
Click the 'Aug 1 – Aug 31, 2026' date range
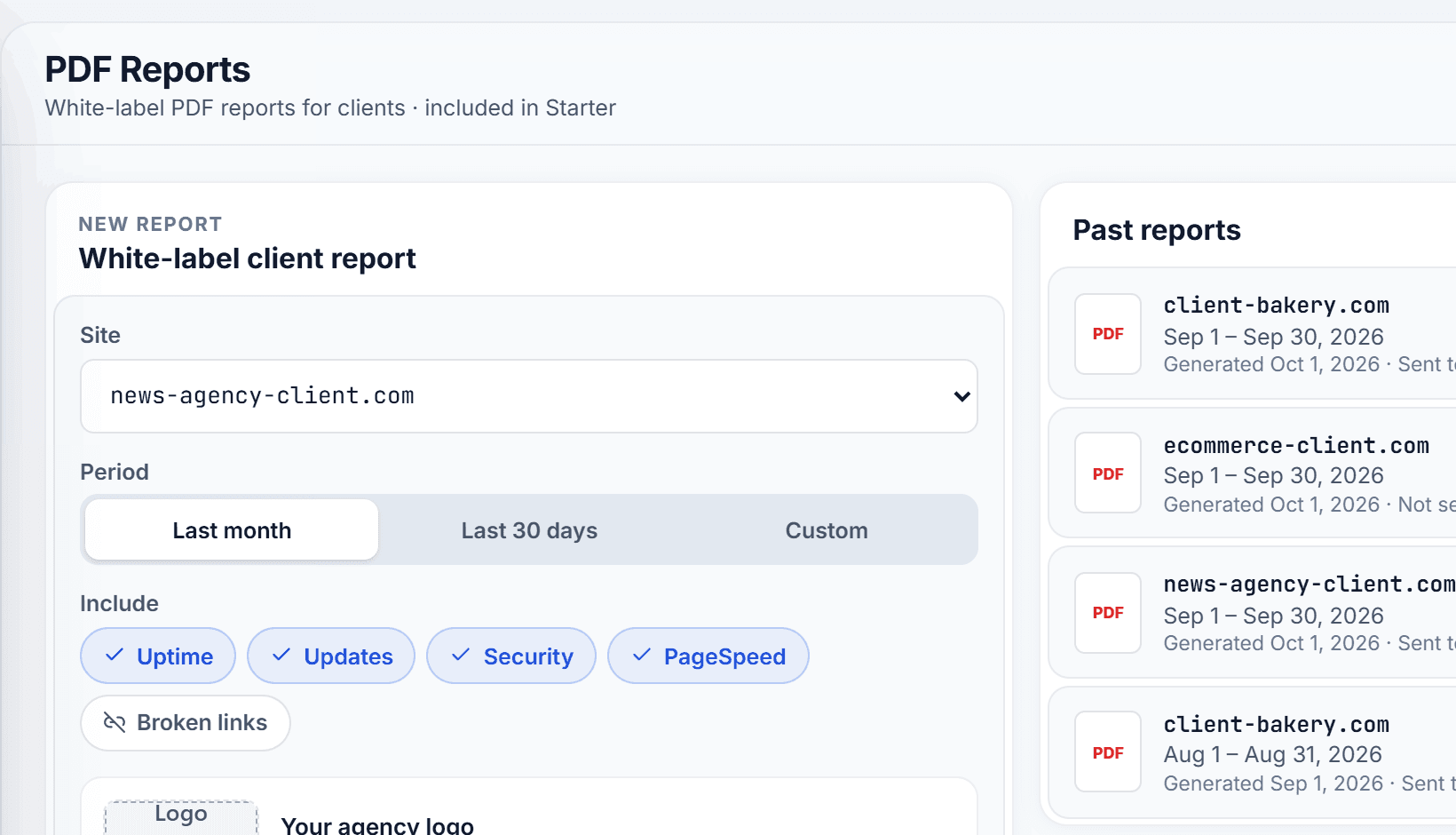pos(1273,754)
